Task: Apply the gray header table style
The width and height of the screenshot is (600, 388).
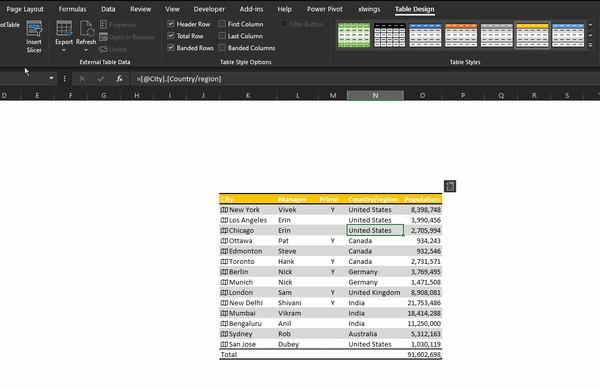Action: click(x=496, y=35)
